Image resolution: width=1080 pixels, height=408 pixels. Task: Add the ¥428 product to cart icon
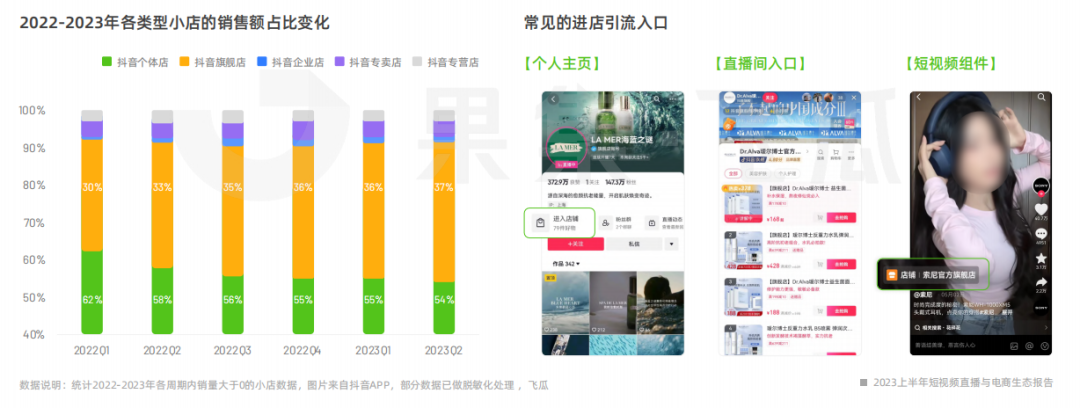(x=820, y=264)
